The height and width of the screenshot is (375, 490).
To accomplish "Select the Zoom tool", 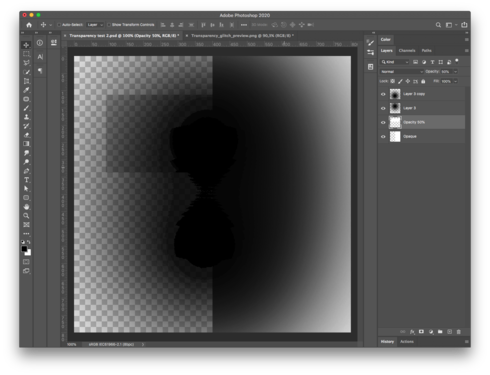I will click(x=26, y=216).
